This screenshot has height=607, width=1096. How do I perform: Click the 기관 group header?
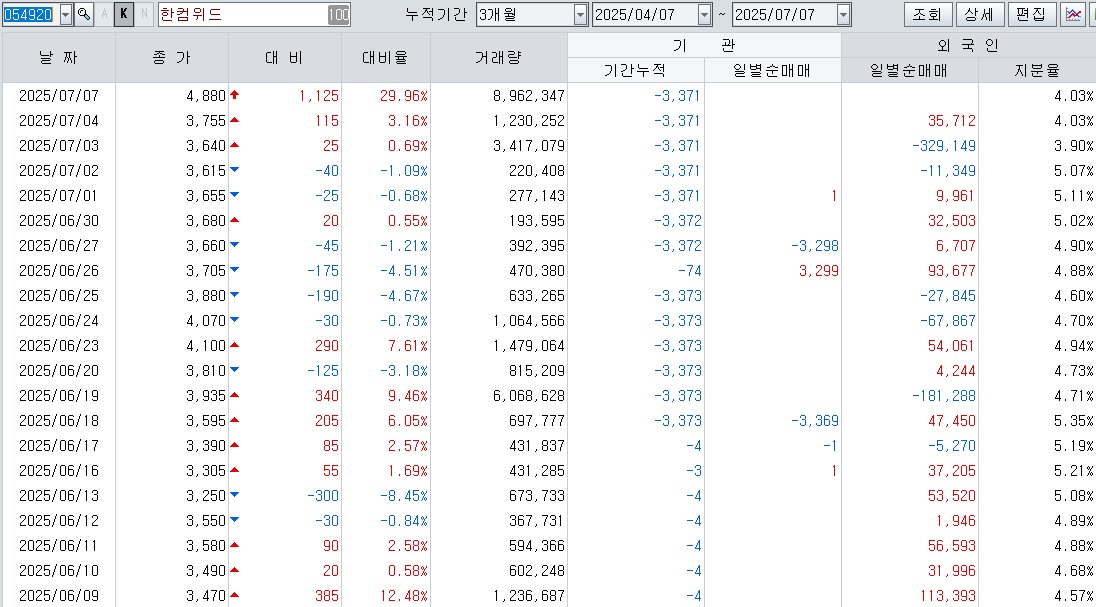705,45
